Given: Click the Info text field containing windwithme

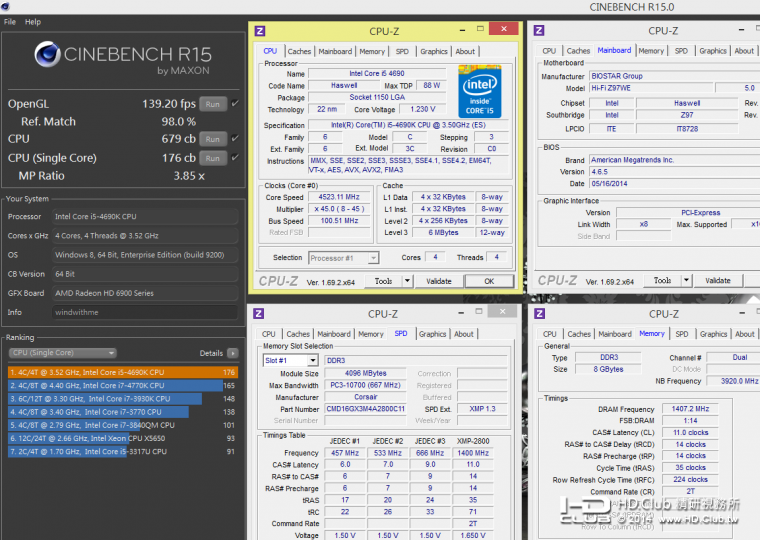Looking at the screenshot, I should click(145, 312).
